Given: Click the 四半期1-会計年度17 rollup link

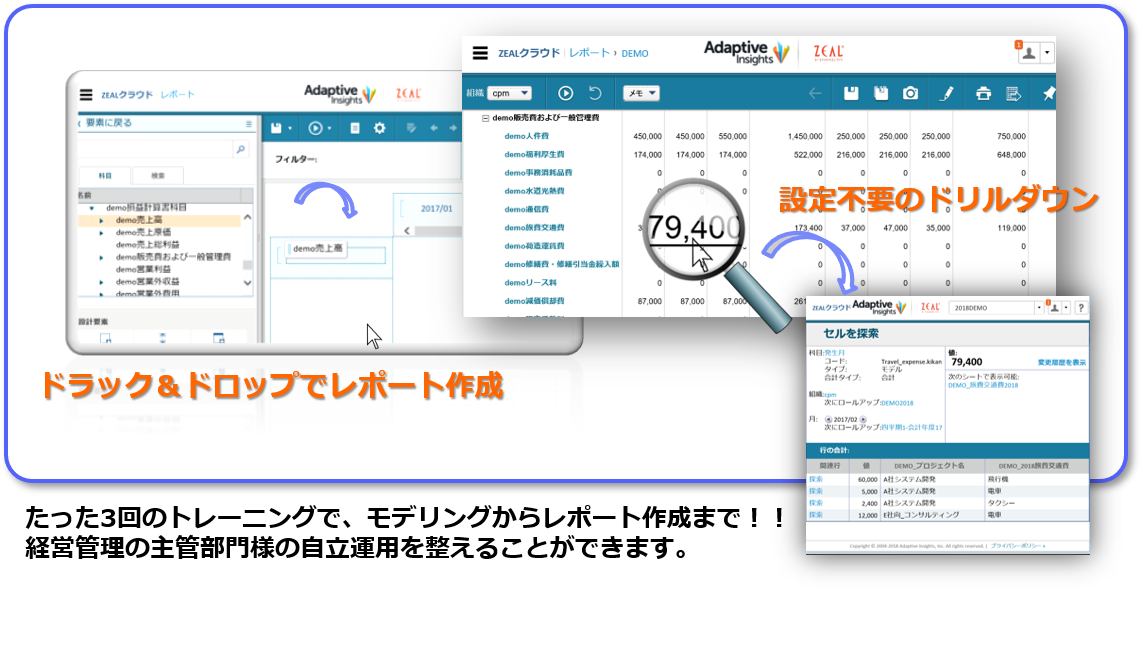Looking at the screenshot, I should click(911, 428).
